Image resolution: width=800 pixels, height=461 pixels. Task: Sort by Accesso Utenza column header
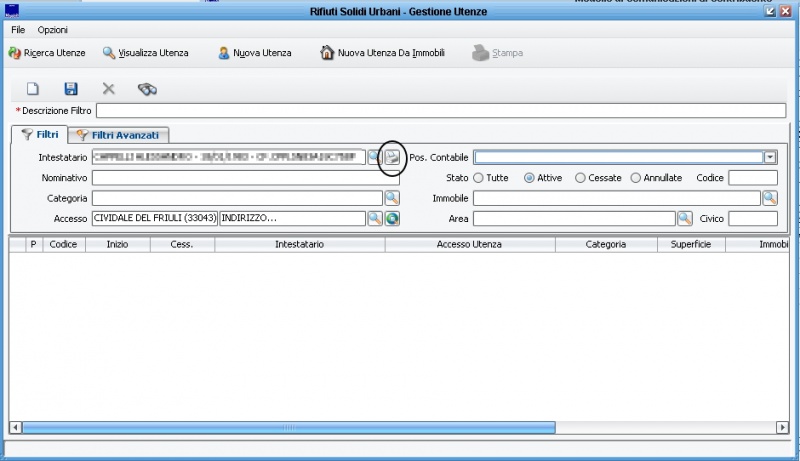(x=469, y=244)
